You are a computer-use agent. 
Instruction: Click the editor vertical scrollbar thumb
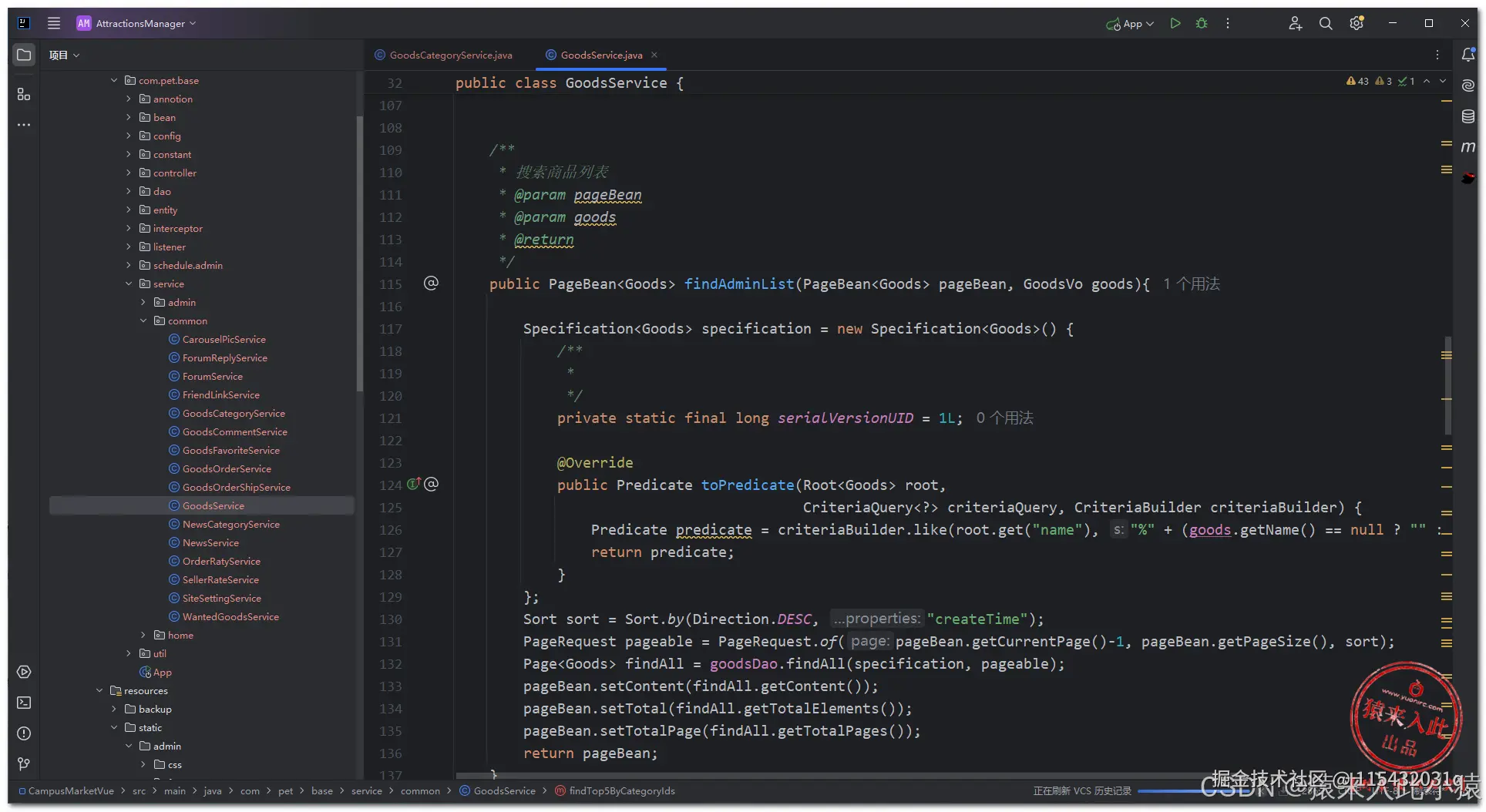[1447, 385]
